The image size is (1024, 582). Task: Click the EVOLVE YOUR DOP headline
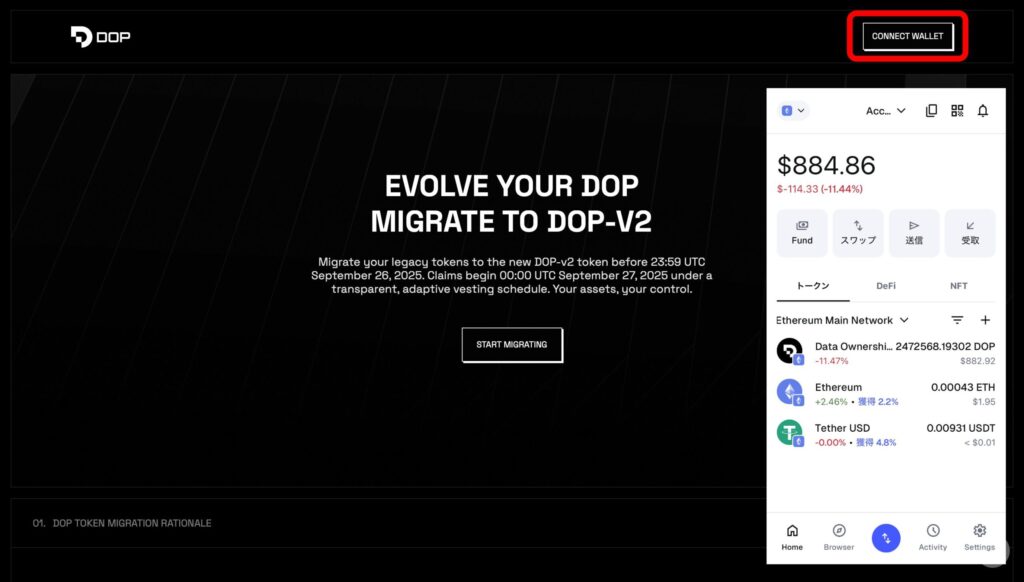coord(511,186)
